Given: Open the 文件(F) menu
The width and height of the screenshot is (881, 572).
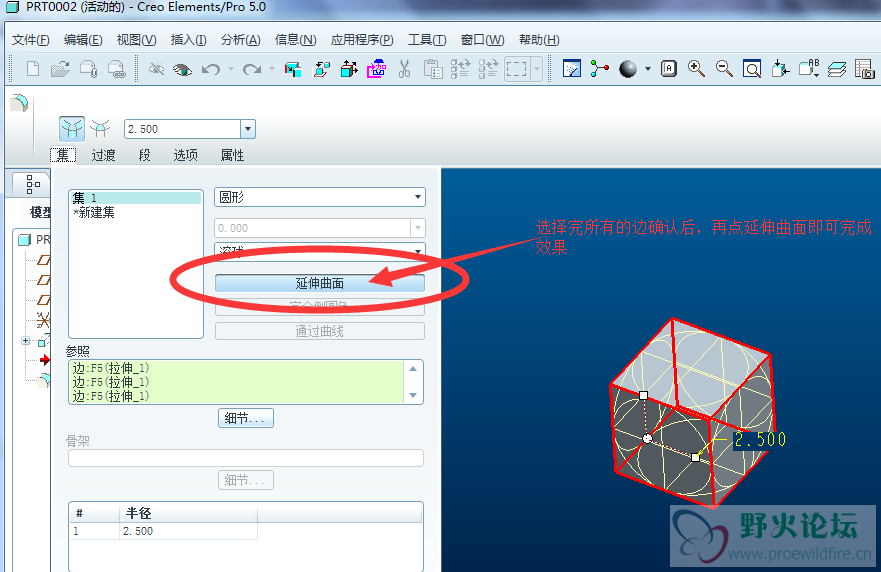Looking at the screenshot, I should [x=30, y=40].
